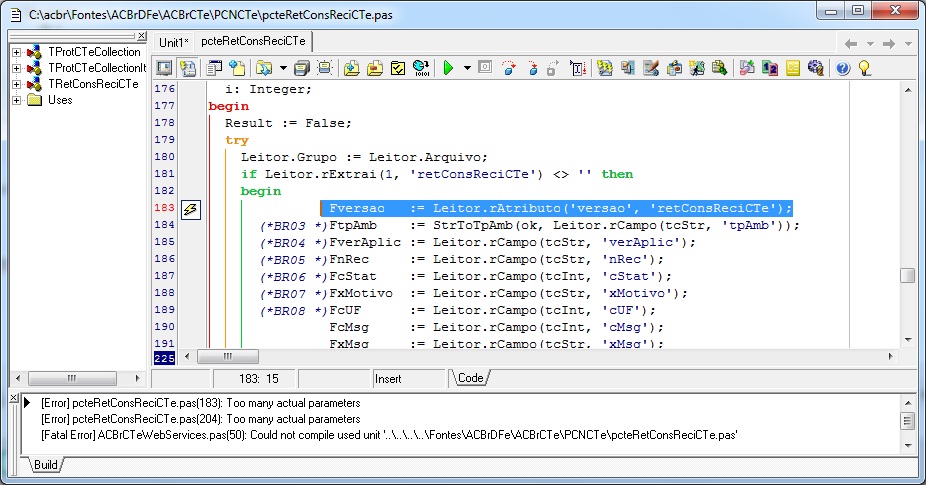926x485 pixels.
Task: Click the editor Back navigation arrow
Action: pos(851,44)
